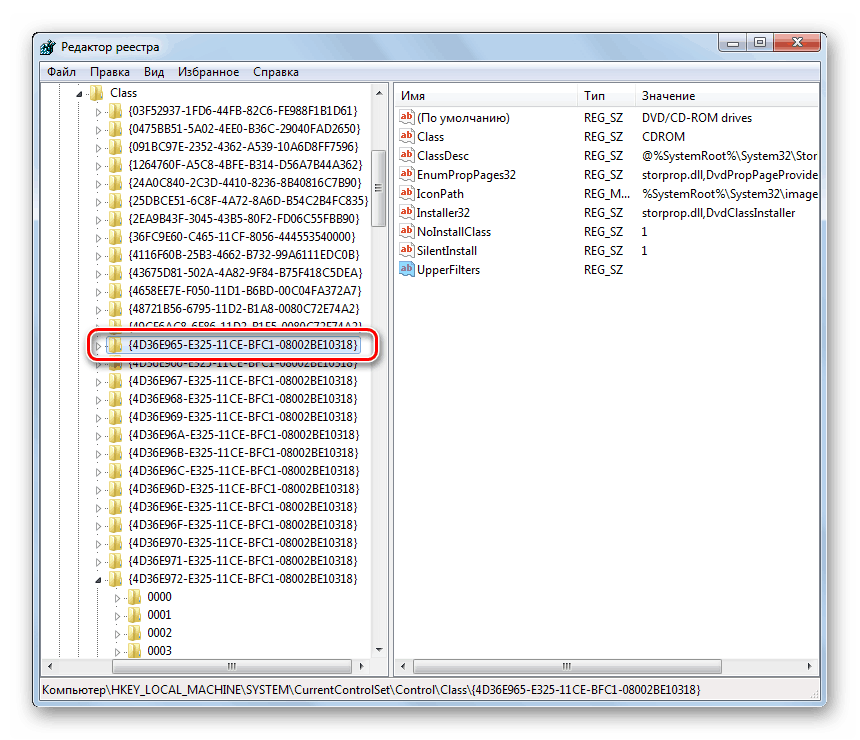This screenshot has height=740, width=860.
Task: Click the string icon of the Class value
Action: pos(406,136)
